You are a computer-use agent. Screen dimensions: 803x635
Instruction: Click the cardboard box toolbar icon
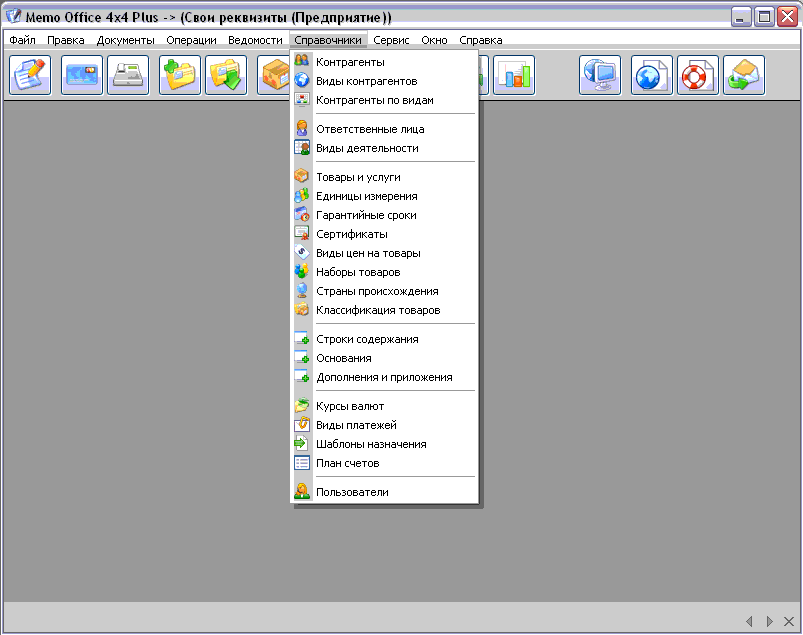pos(274,75)
